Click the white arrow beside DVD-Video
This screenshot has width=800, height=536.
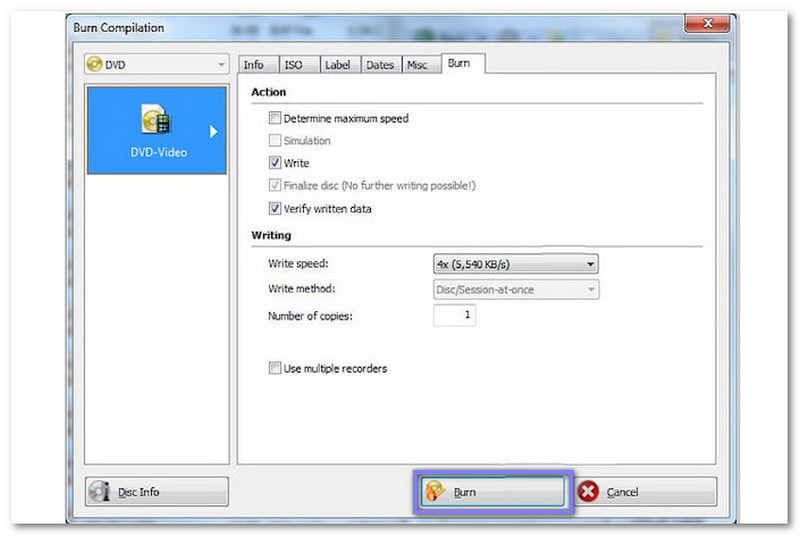213,132
